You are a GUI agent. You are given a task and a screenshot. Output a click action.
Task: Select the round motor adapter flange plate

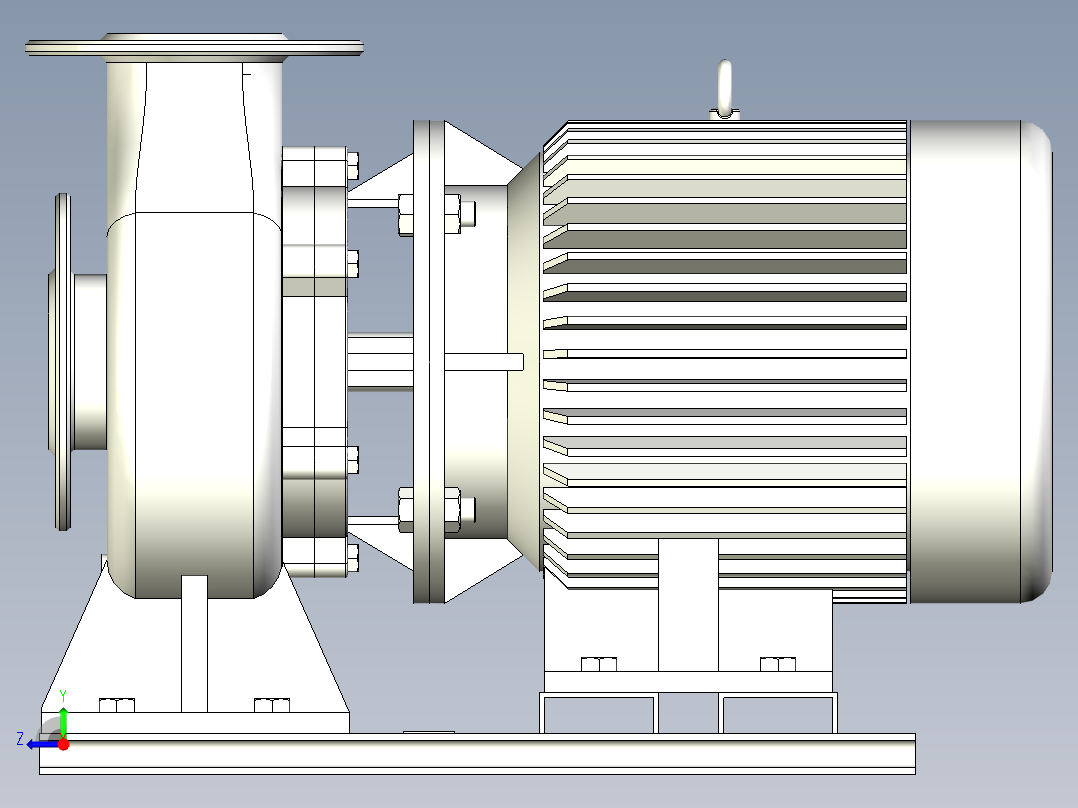click(x=429, y=362)
